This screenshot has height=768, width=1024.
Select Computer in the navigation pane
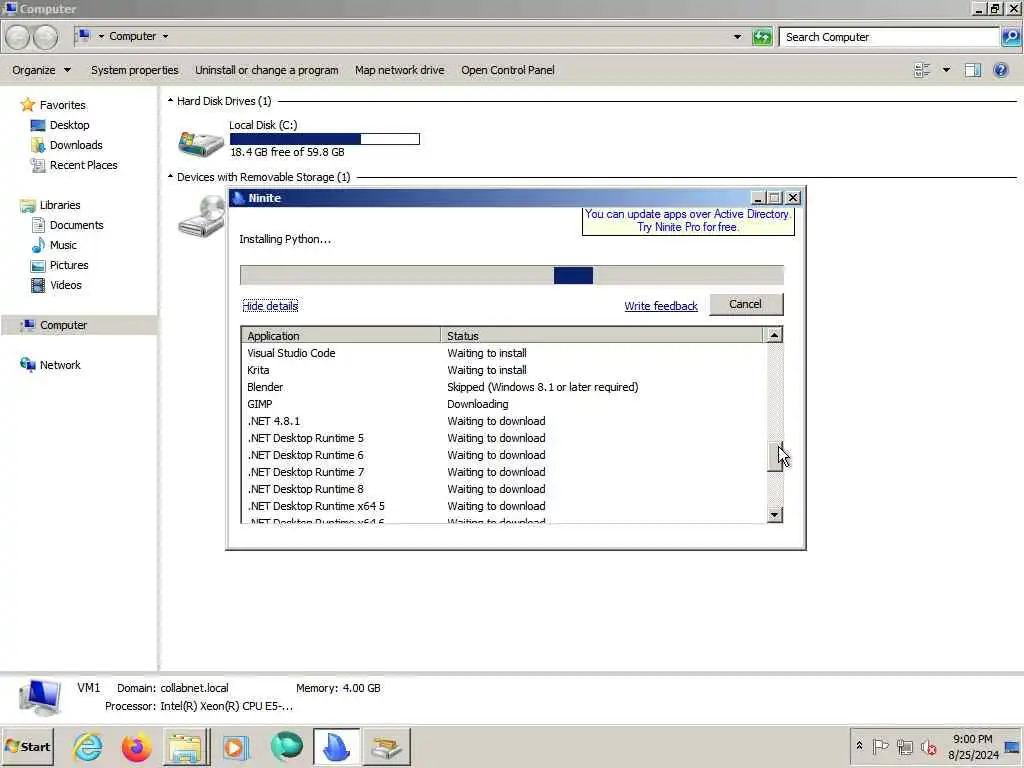(78, 325)
